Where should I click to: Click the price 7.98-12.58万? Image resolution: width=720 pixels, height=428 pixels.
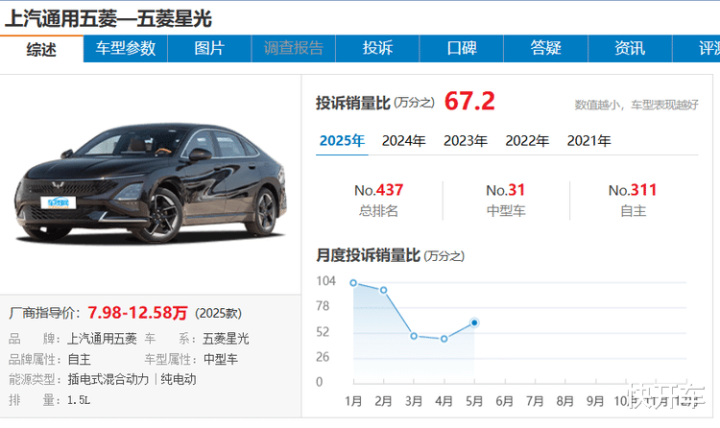(137, 313)
